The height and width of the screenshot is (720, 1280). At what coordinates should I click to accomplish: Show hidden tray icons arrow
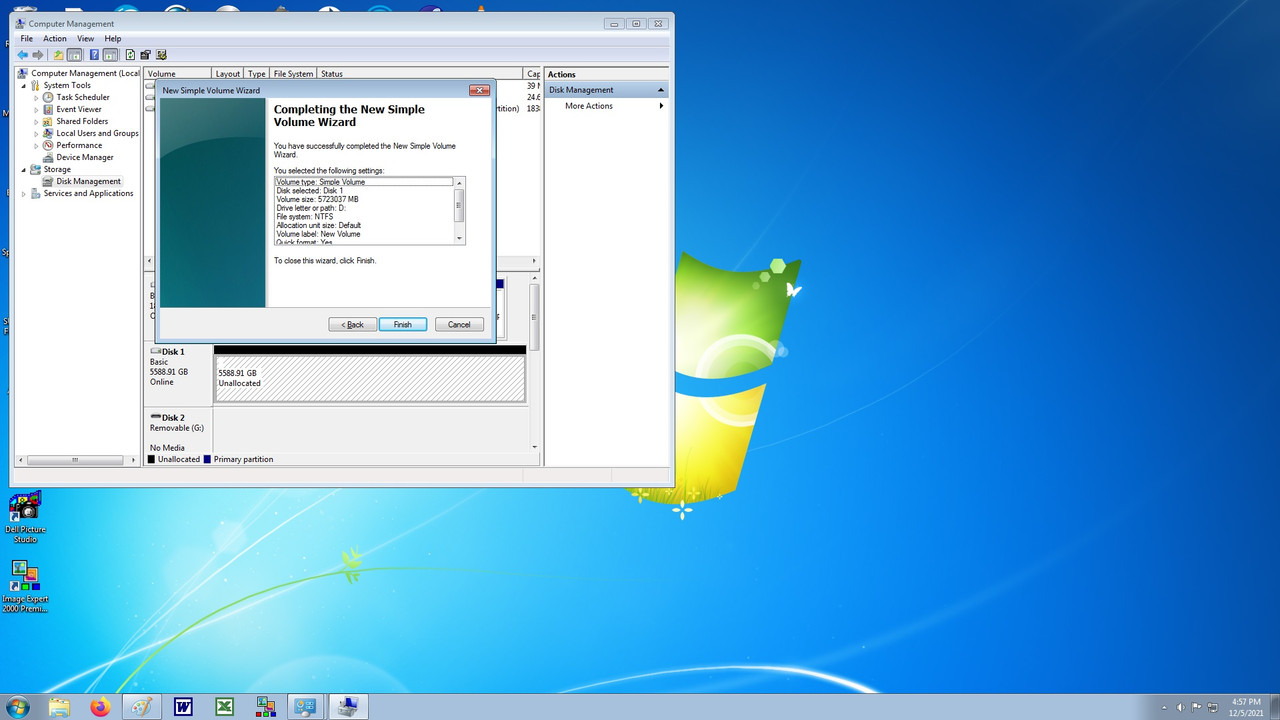point(1163,707)
